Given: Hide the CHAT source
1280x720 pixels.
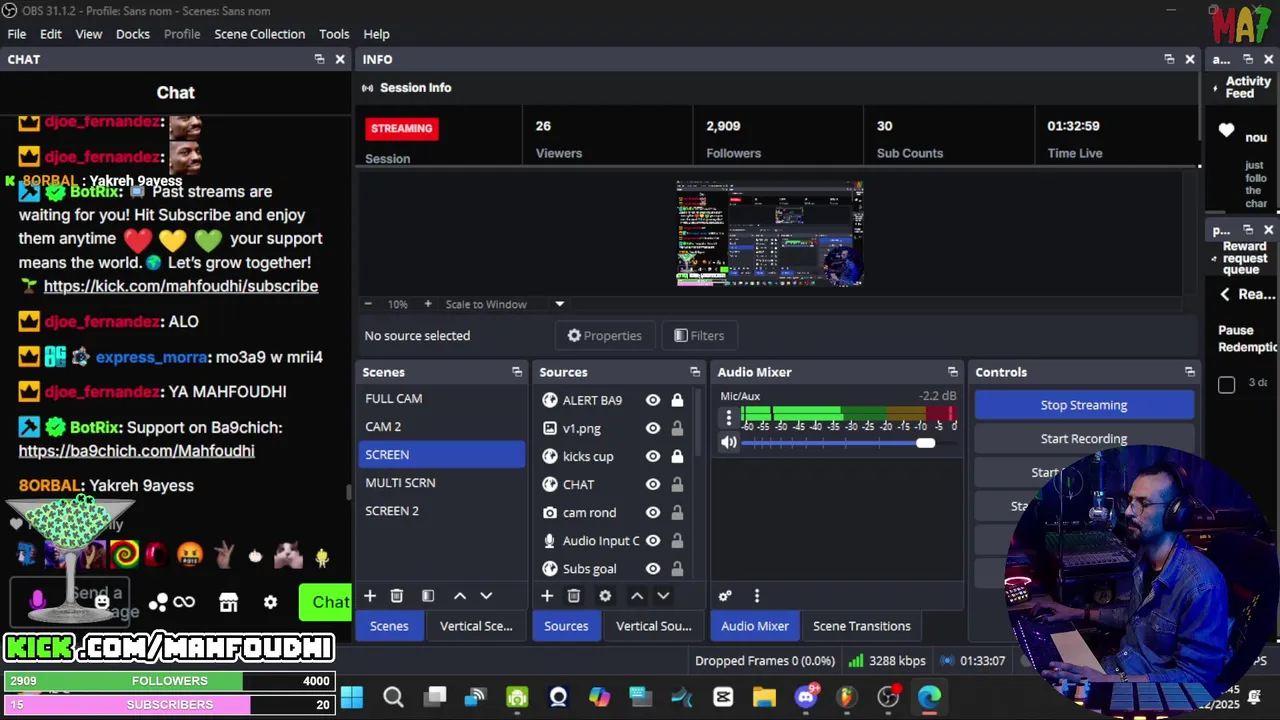Looking at the screenshot, I should pos(653,484).
